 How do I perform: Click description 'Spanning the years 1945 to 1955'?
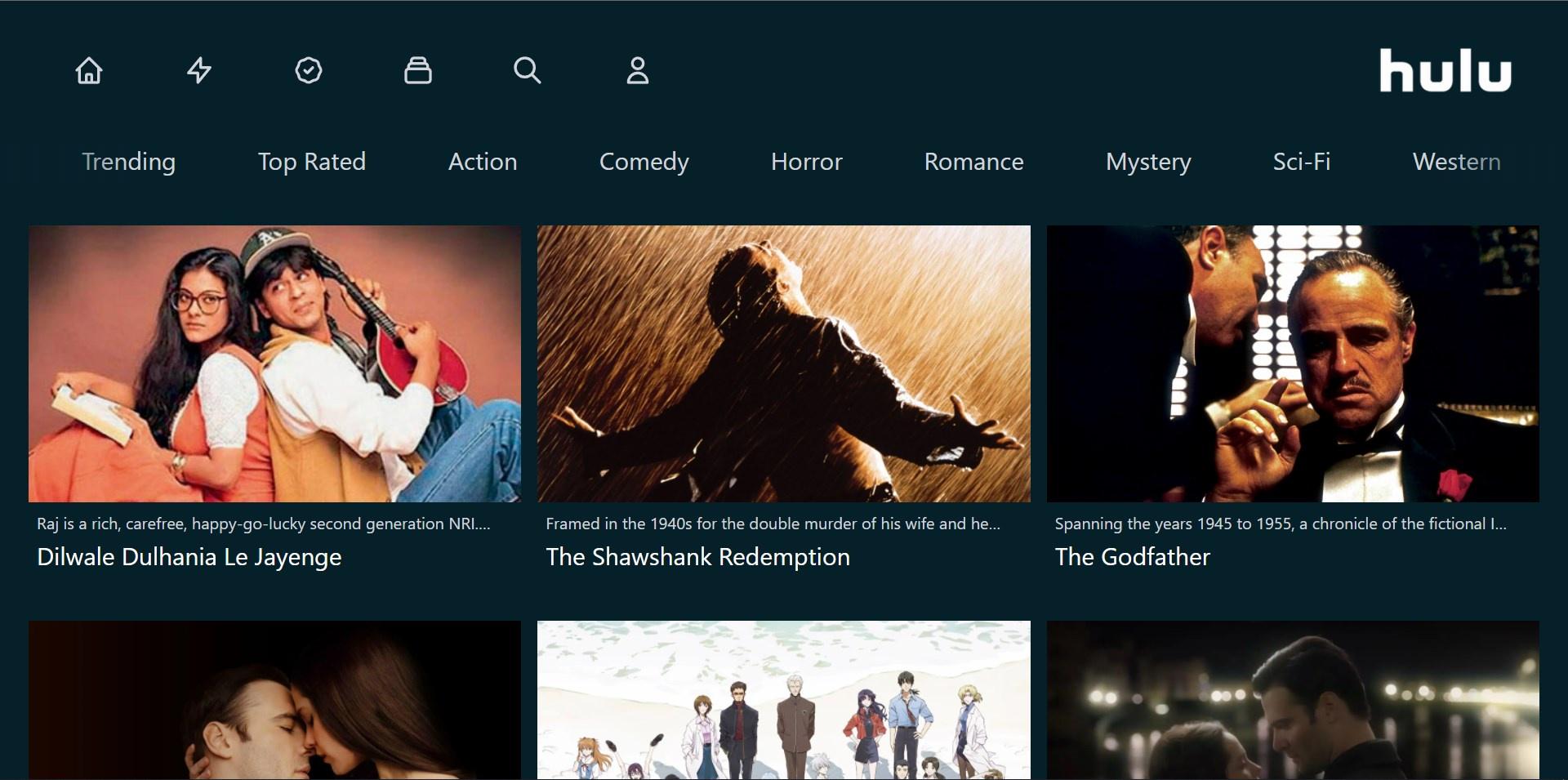click(1281, 524)
